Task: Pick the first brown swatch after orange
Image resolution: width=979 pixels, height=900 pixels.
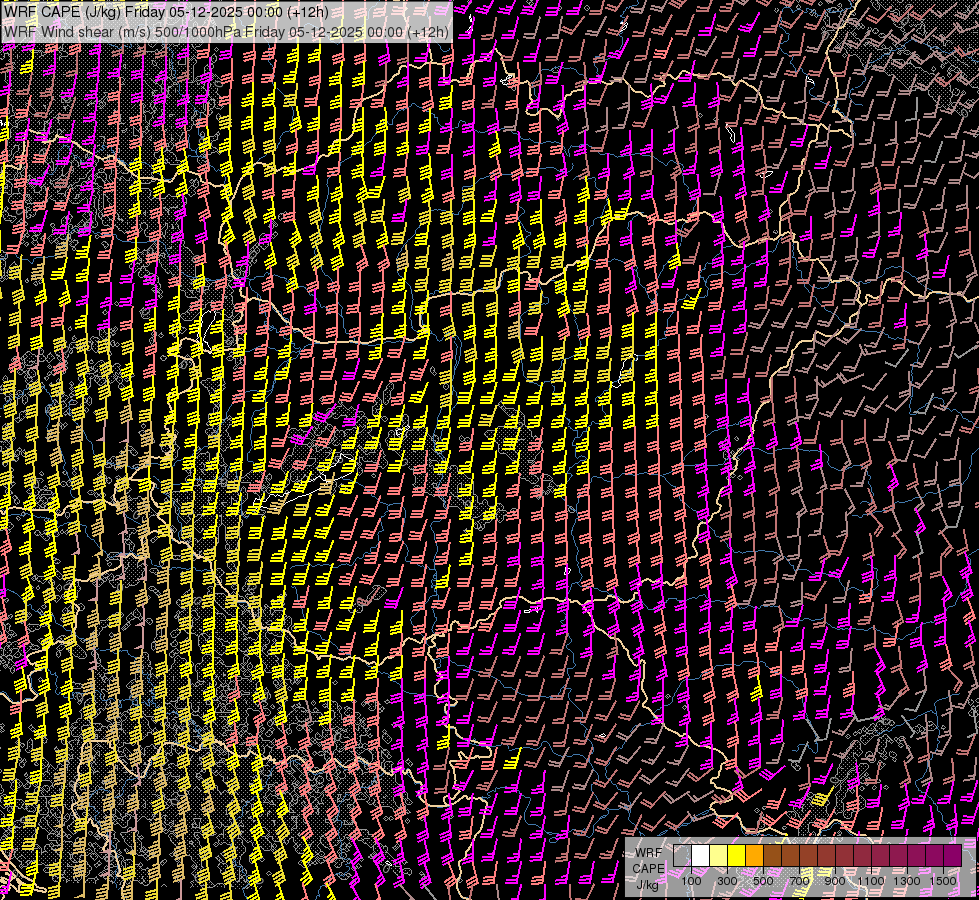Action: pos(772,856)
